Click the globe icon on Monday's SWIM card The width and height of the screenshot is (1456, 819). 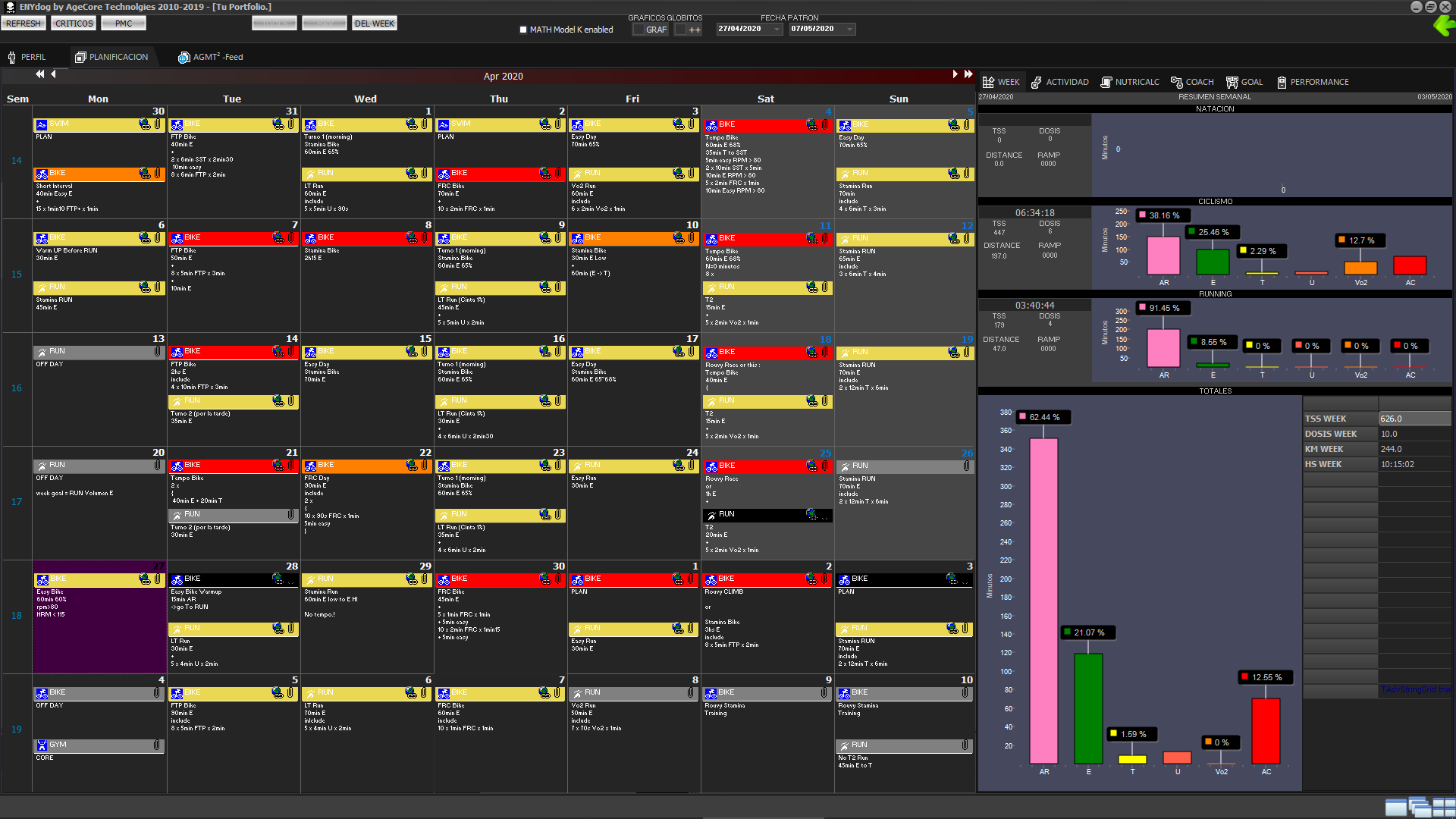146,124
